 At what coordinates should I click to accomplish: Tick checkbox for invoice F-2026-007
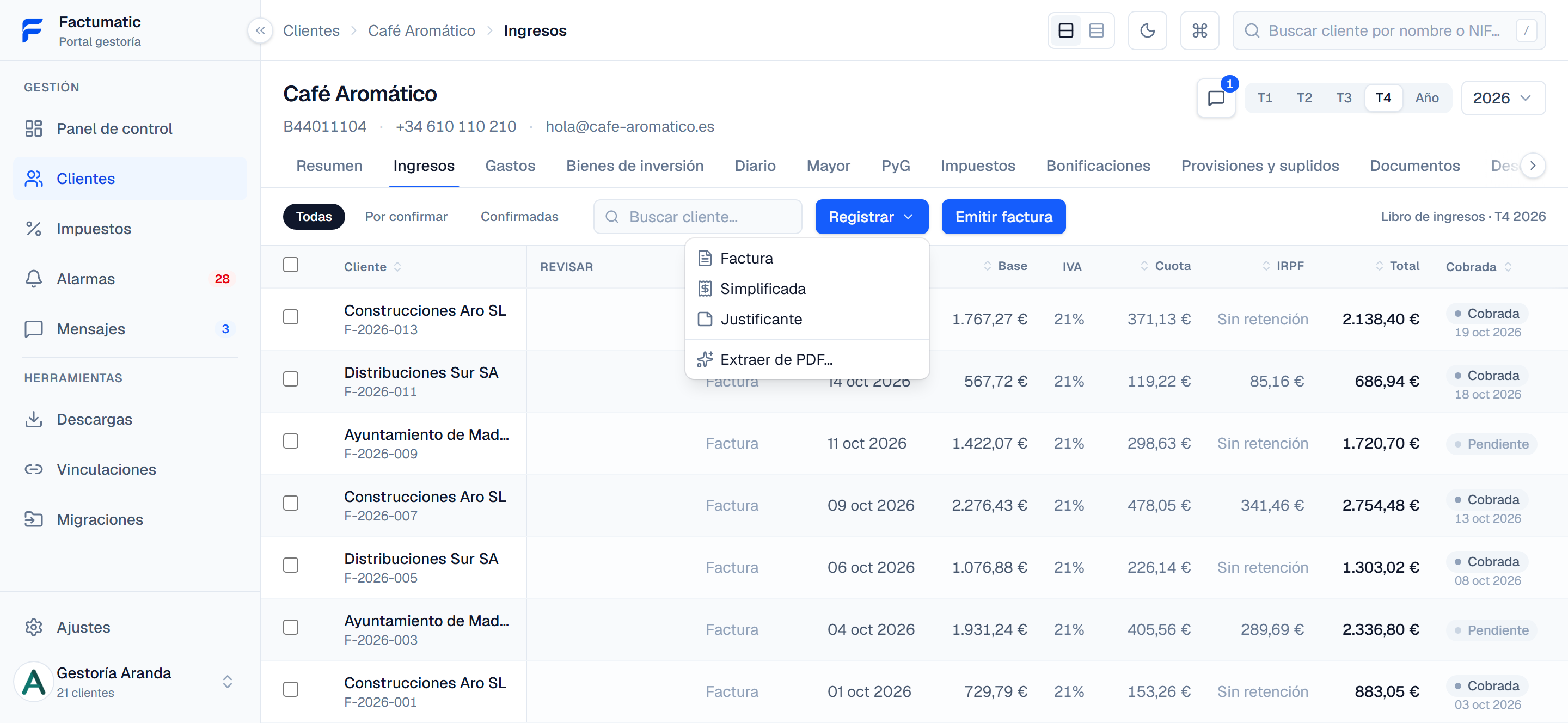[290, 503]
